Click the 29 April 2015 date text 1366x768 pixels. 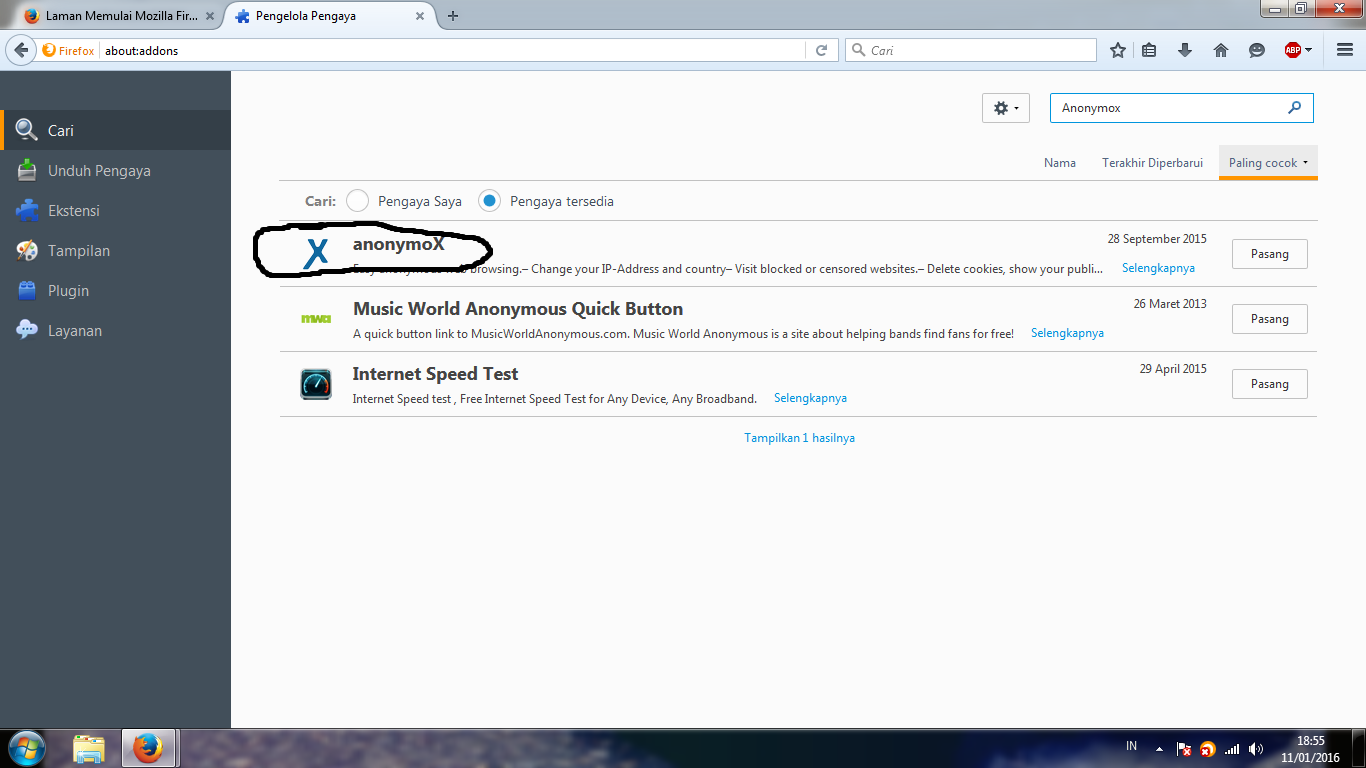click(1173, 369)
